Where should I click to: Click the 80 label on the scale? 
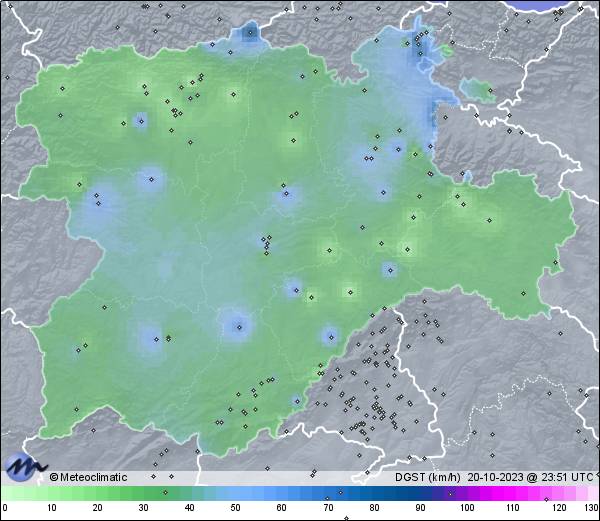pos(374,508)
